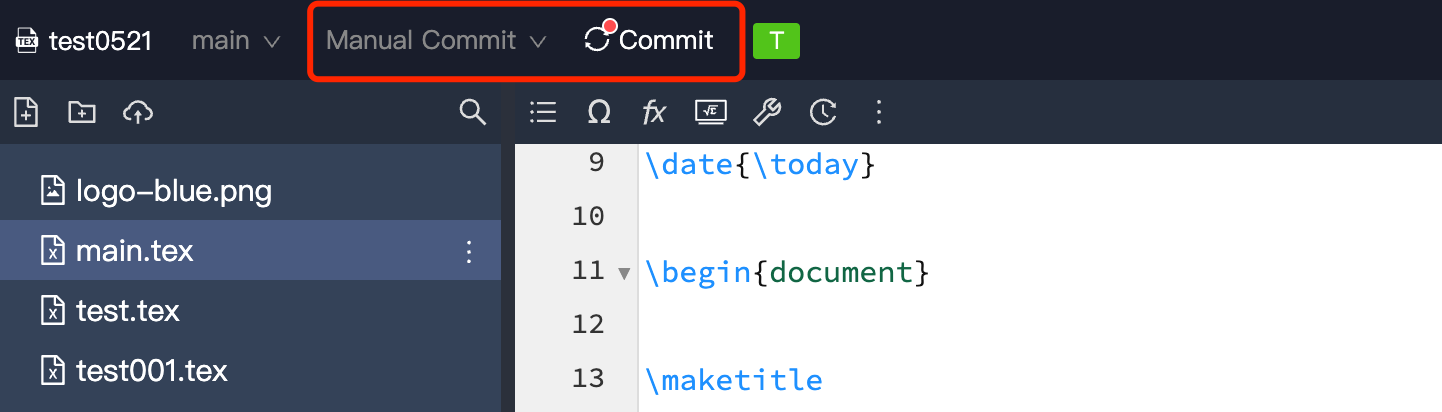Click the wrench tools icon
Screen dimensions: 1442x412
point(767,113)
